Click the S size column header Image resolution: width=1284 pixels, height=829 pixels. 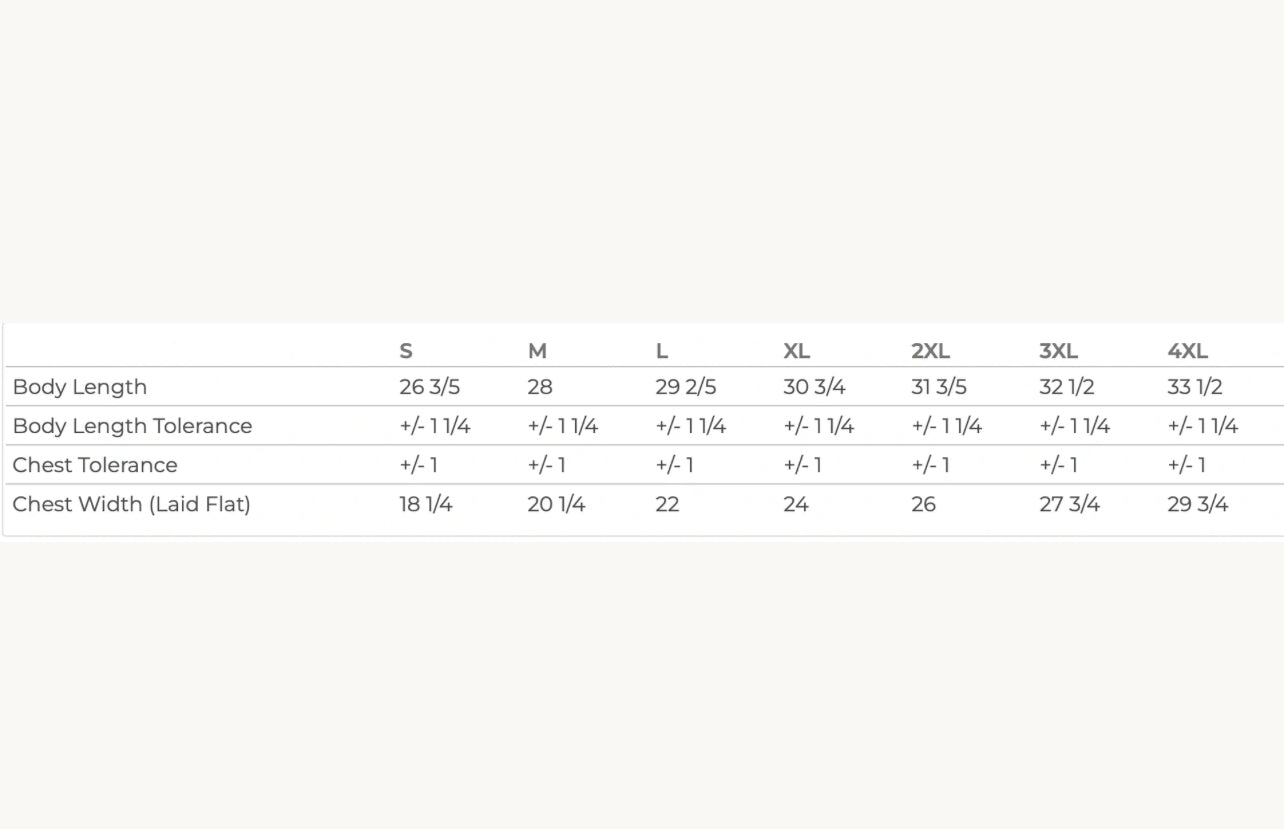coord(406,351)
